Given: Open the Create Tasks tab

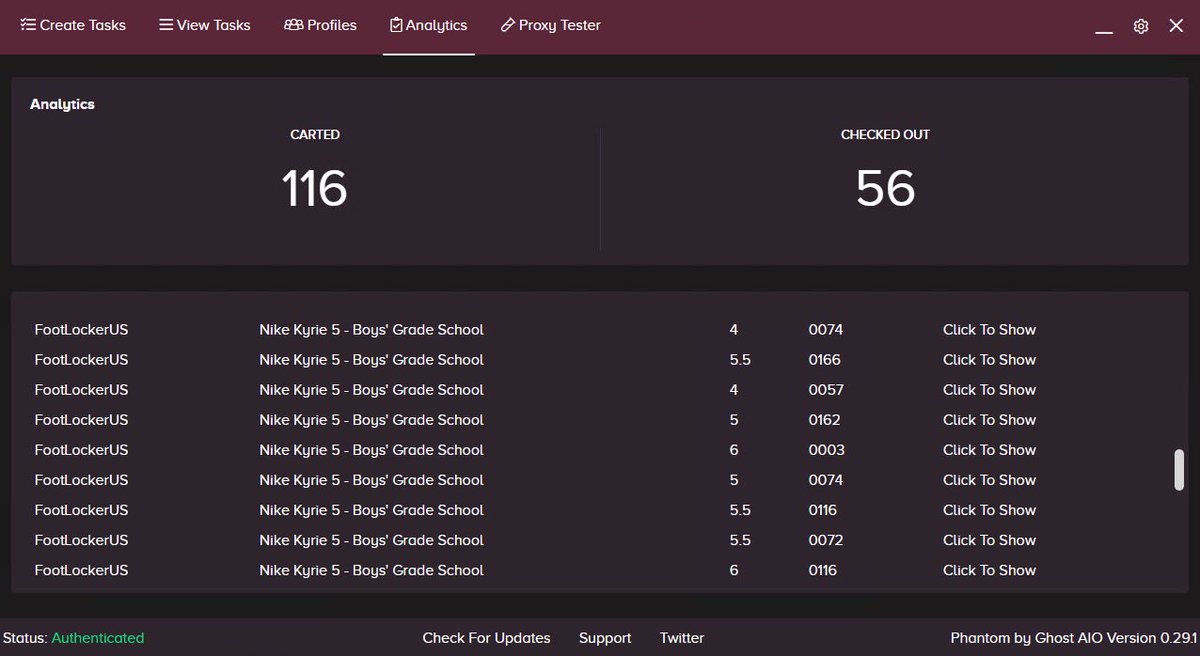Looking at the screenshot, I should (x=73, y=25).
